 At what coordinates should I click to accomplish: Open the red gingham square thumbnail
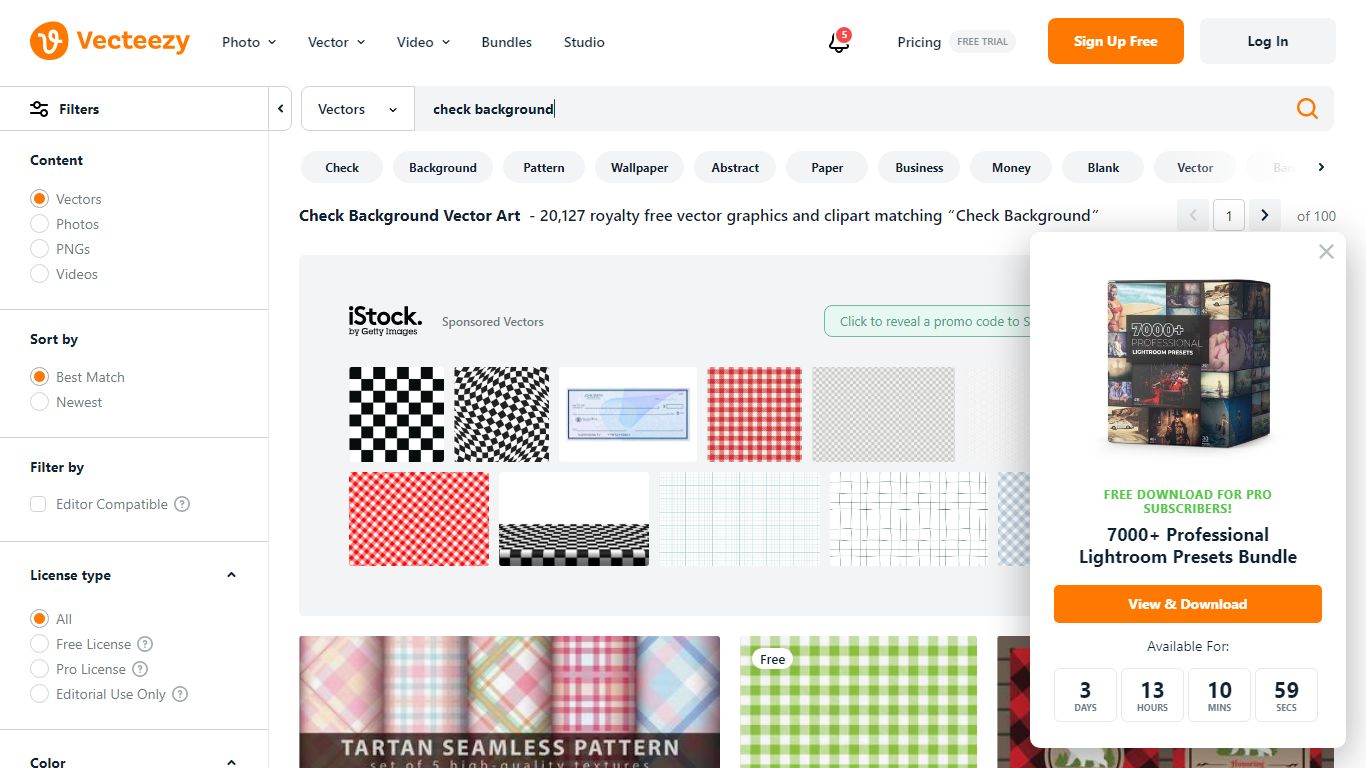755,414
